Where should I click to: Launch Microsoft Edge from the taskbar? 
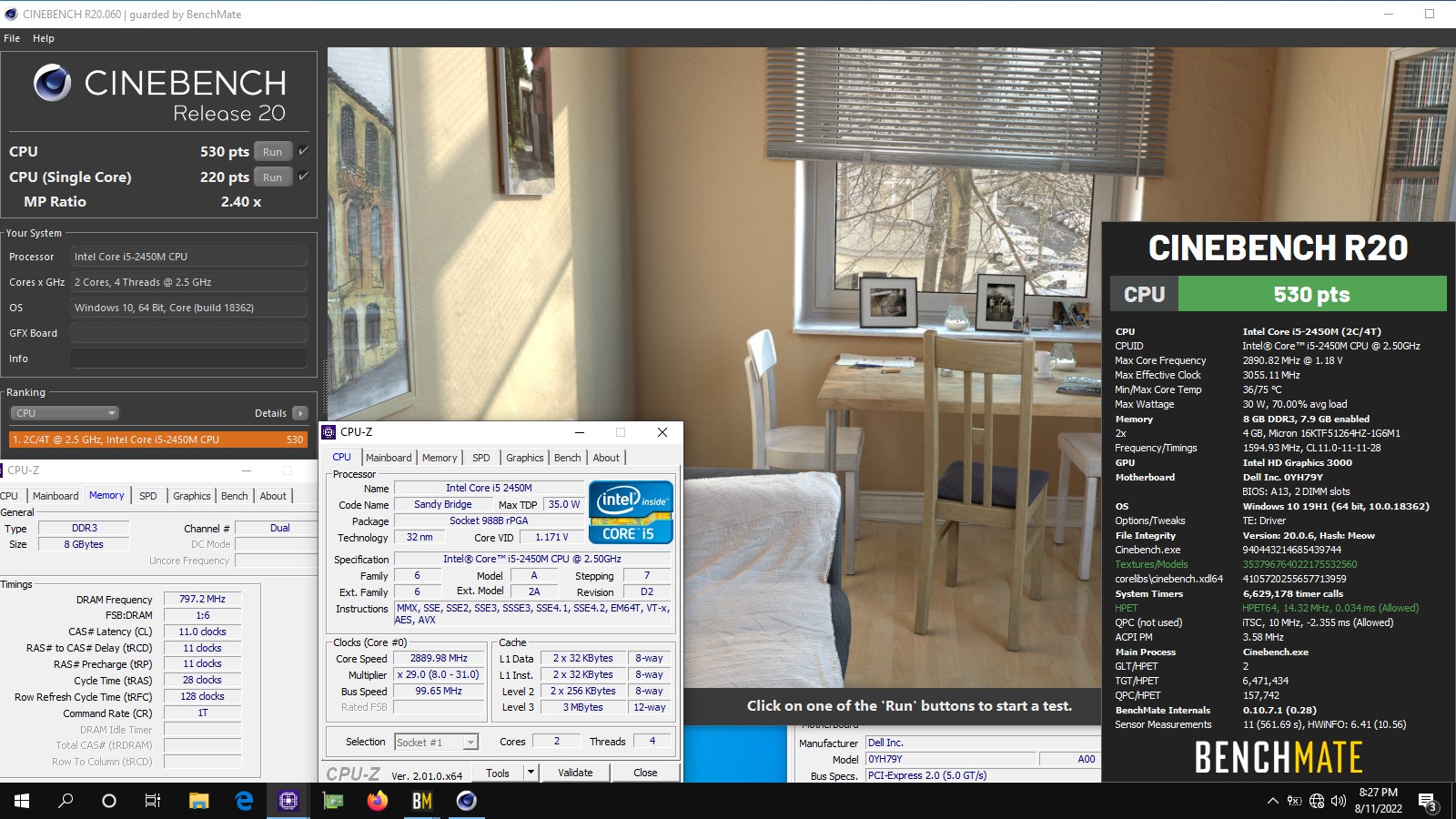click(x=244, y=801)
